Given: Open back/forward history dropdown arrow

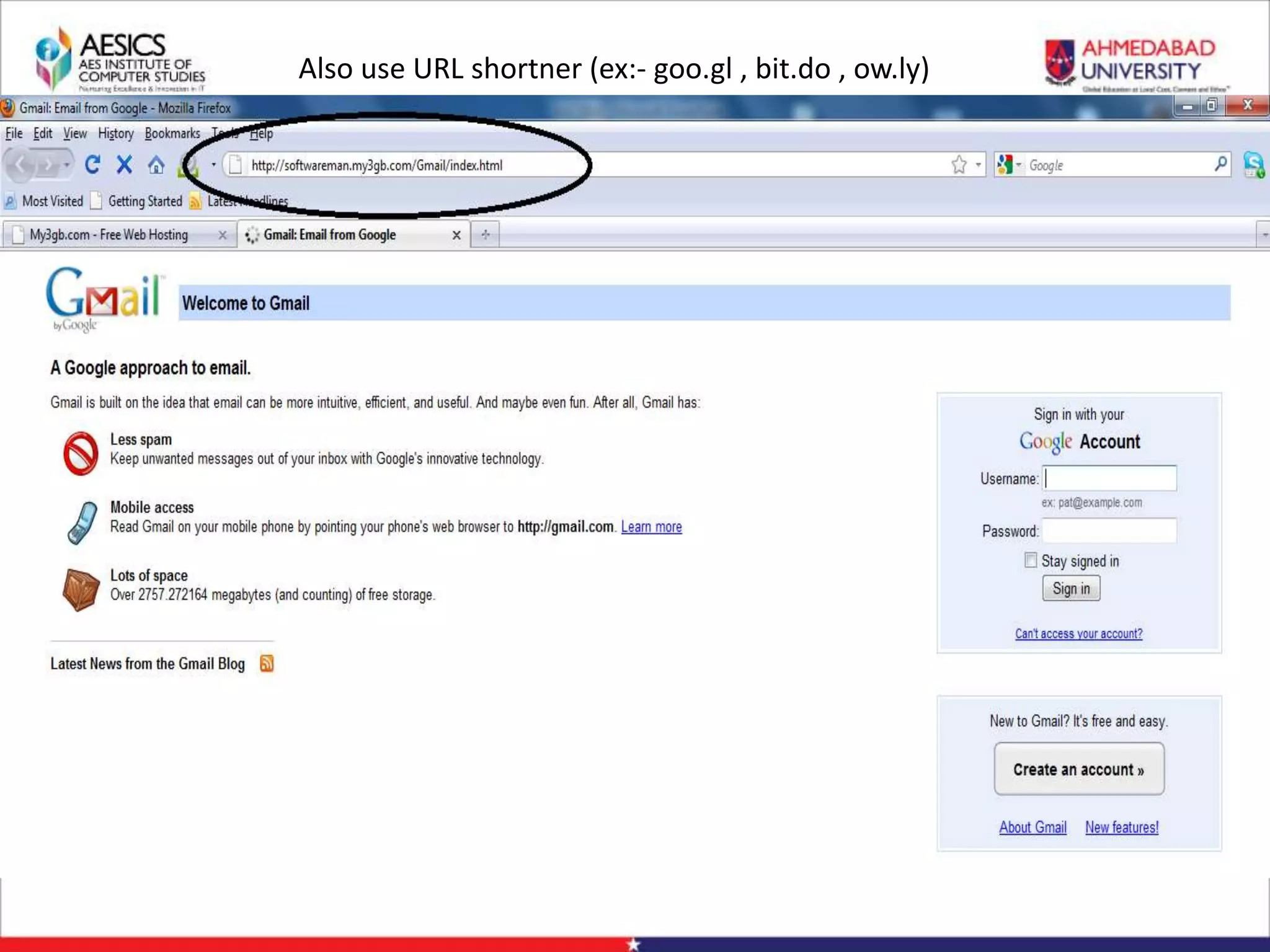Looking at the screenshot, I should click(x=66, y=165).
